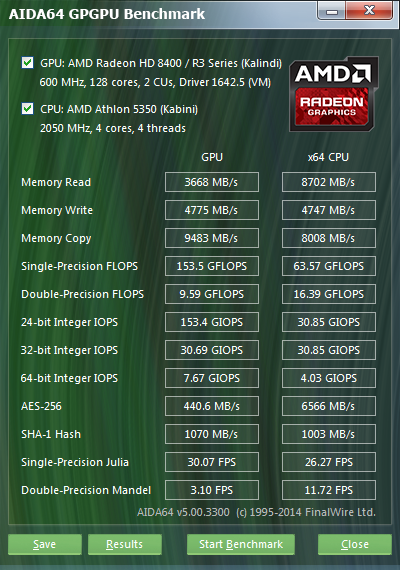Select the GPU Memory Read result field
Viewport: 400px width, 570px height.
[212, 182]
